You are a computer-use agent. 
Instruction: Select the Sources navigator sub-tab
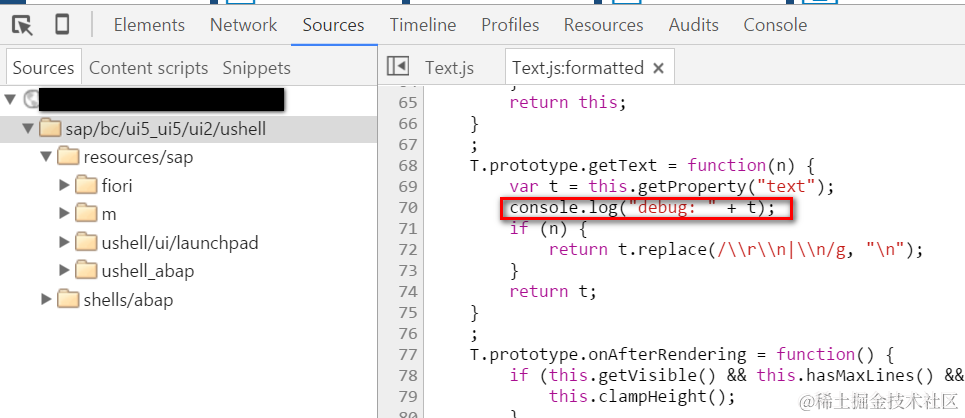(43, 68)
